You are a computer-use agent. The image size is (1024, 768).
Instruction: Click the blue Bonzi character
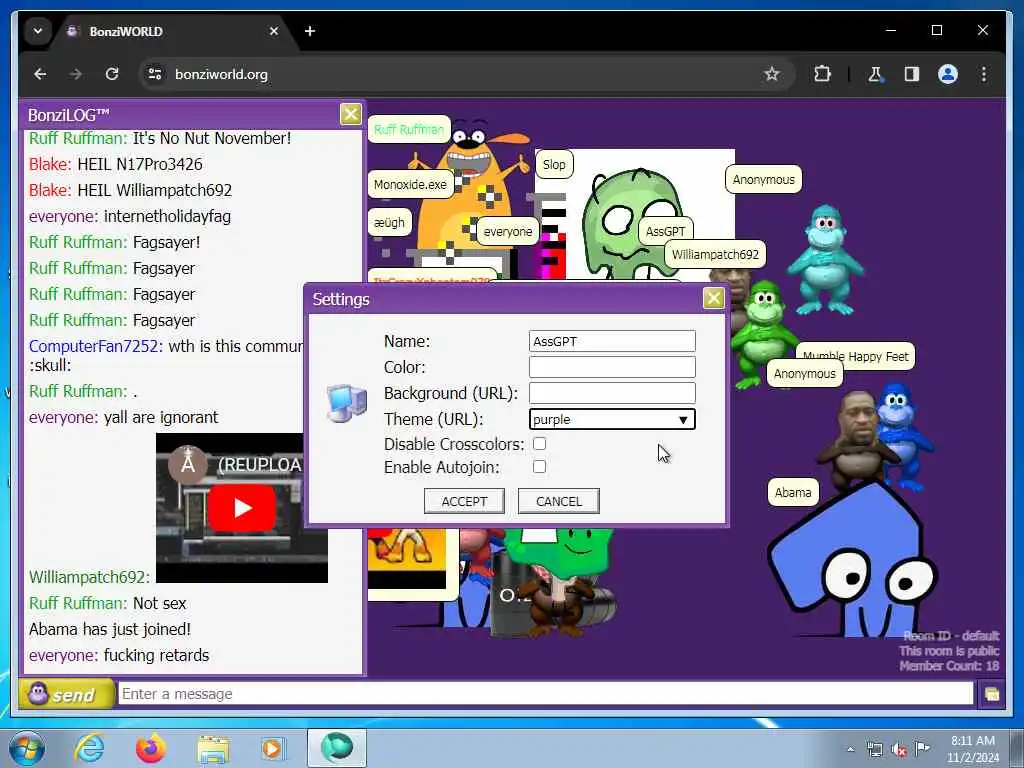pyautogui.click(x=904, y=434)
